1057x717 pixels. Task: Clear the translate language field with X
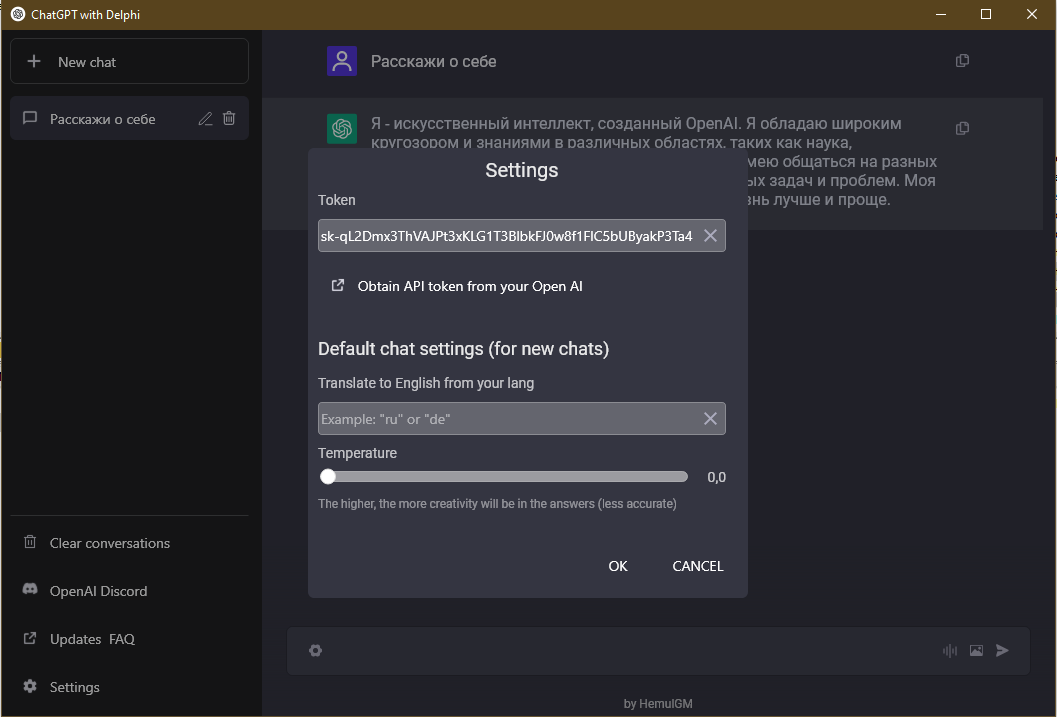tap(711, 418)
